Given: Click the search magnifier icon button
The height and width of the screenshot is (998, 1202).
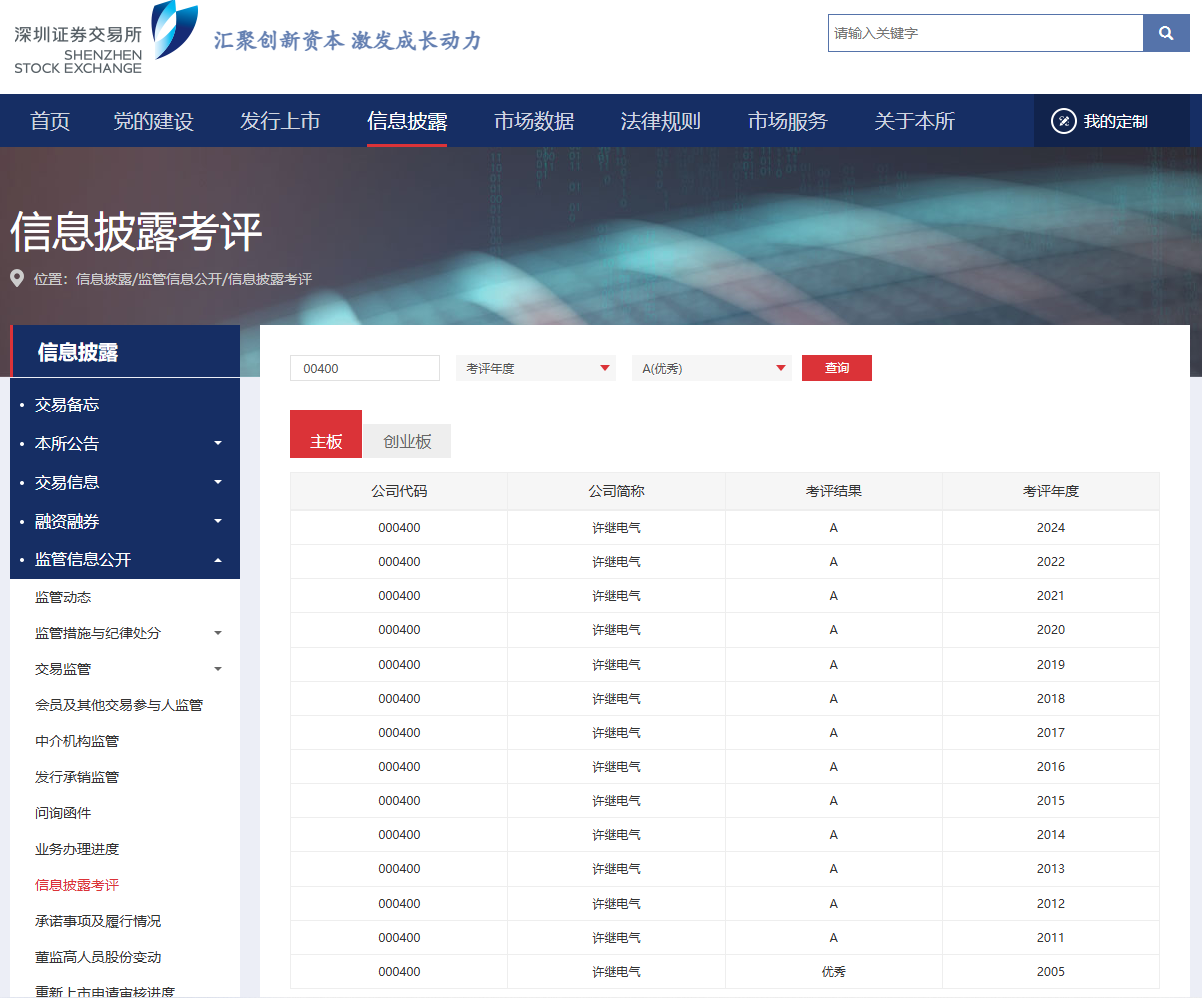Looking at the screenshot, I should pyautogui.click(x=1166, y=33).
